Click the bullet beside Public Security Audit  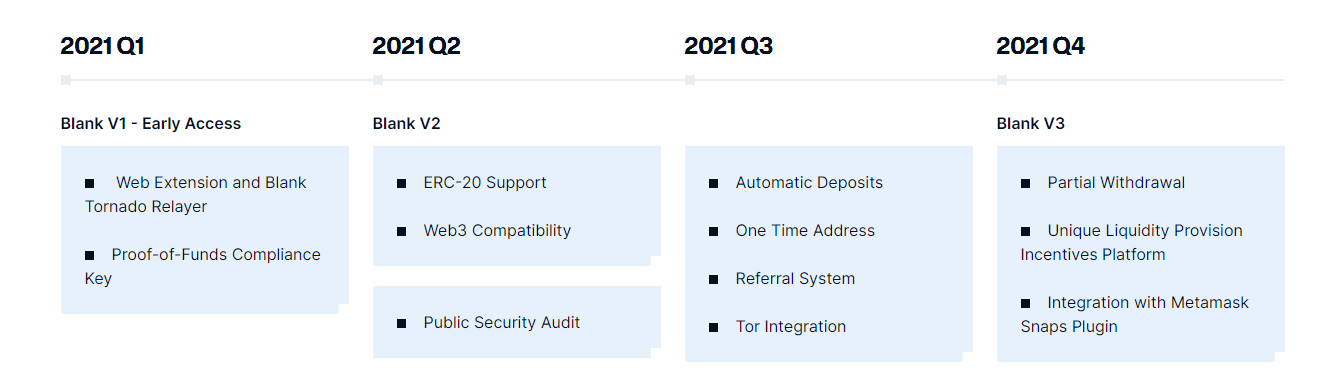point(402,323)
